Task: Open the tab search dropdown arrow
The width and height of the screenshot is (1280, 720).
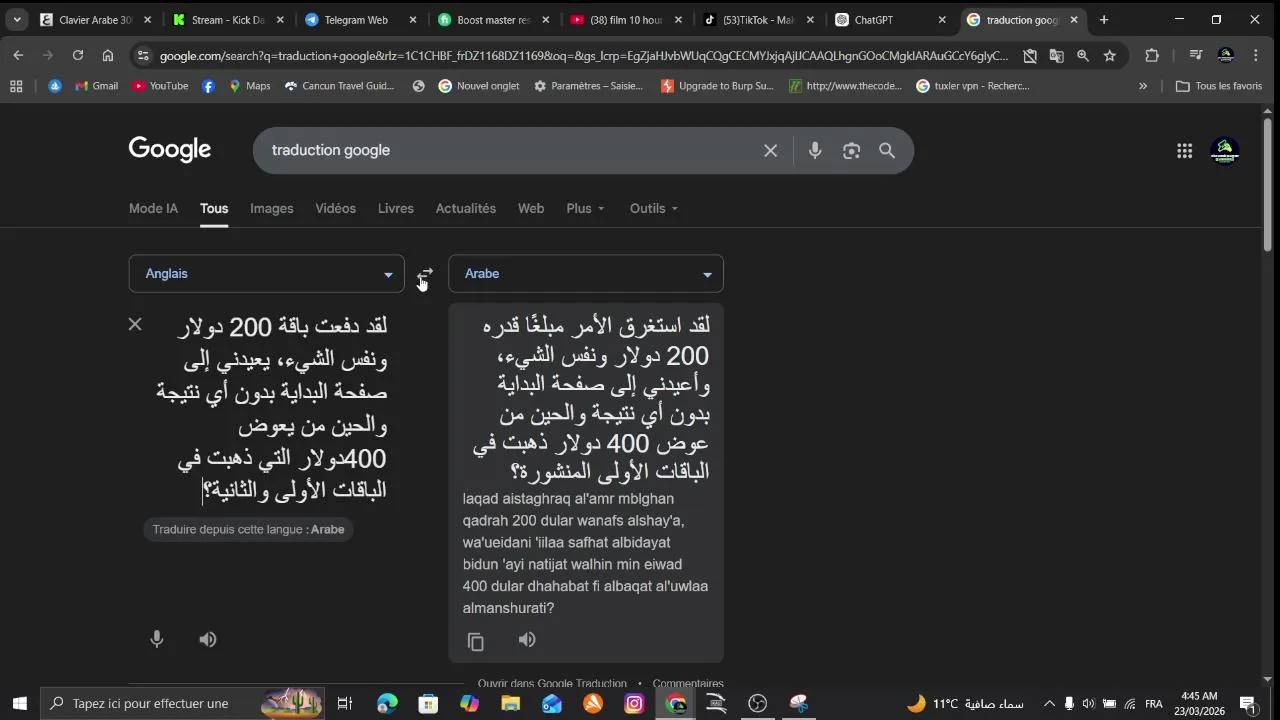Action: (17, 20)
